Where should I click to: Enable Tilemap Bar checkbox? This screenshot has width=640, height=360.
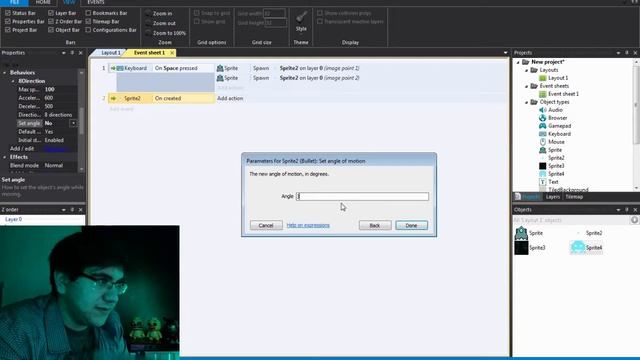click(x=88, y=21)
